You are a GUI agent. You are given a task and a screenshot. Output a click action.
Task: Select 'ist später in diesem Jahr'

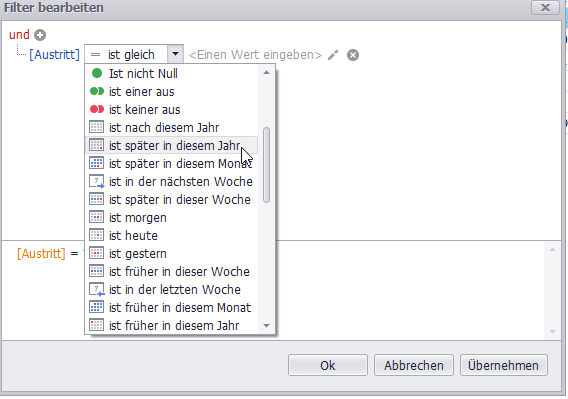pos(172,145)
